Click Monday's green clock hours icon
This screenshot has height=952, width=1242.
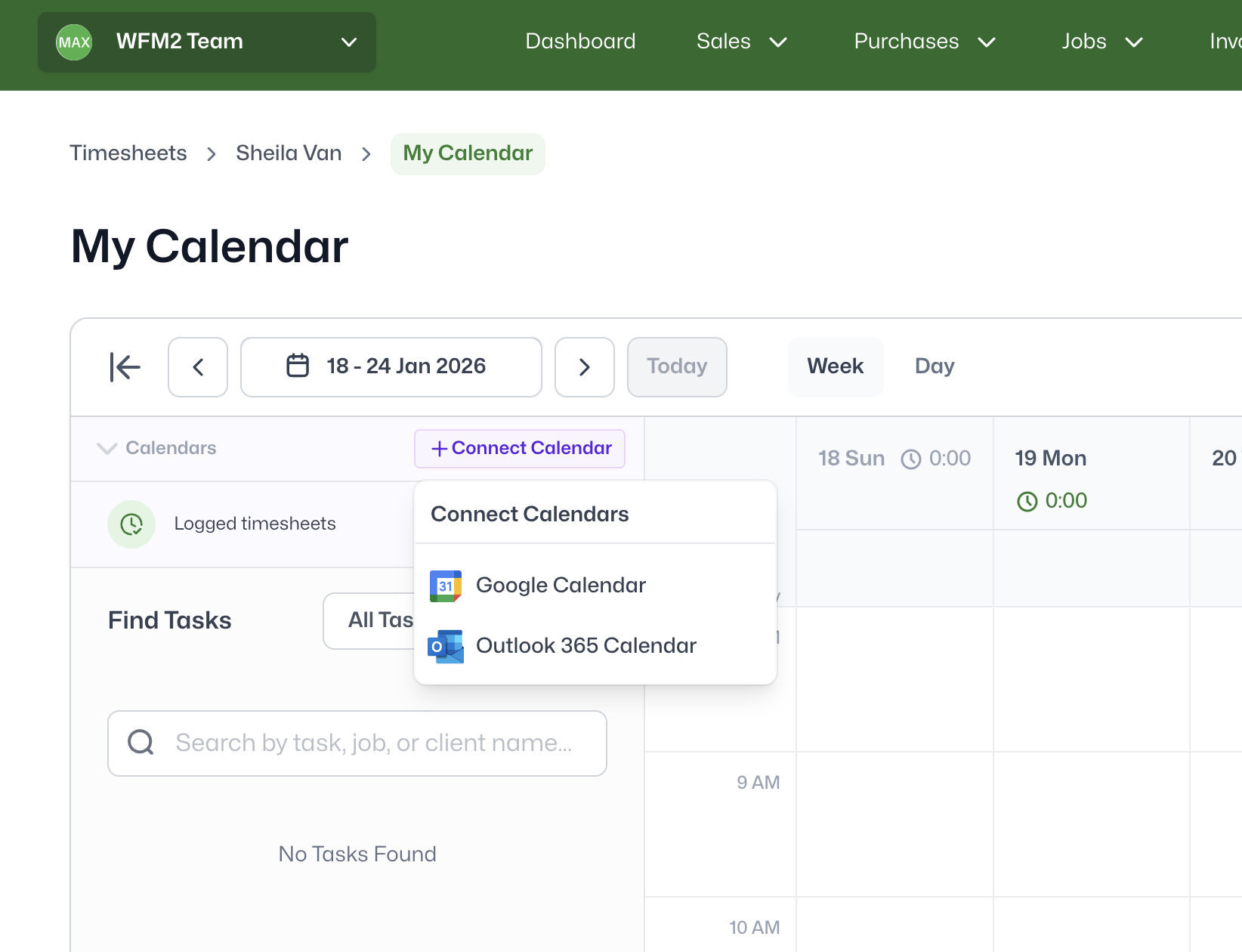coord(1027,501)
